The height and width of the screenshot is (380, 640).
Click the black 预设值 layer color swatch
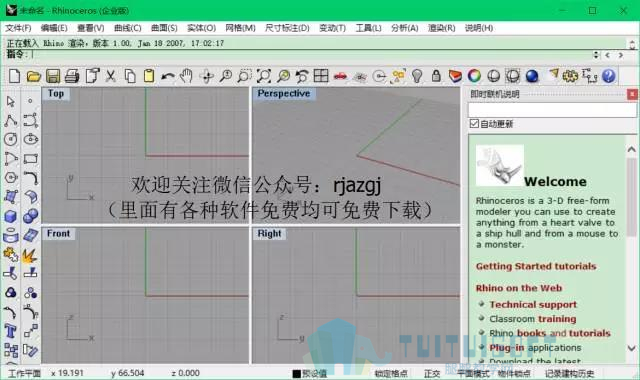pos(297,373)
